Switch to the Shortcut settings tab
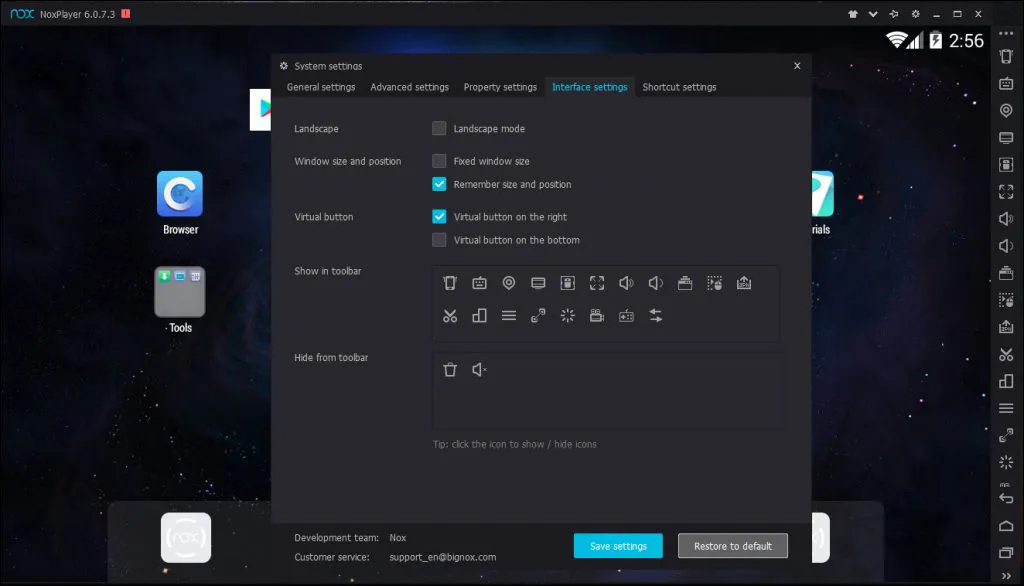Viewport: 1024px width, 586px height. pos(679,87)
